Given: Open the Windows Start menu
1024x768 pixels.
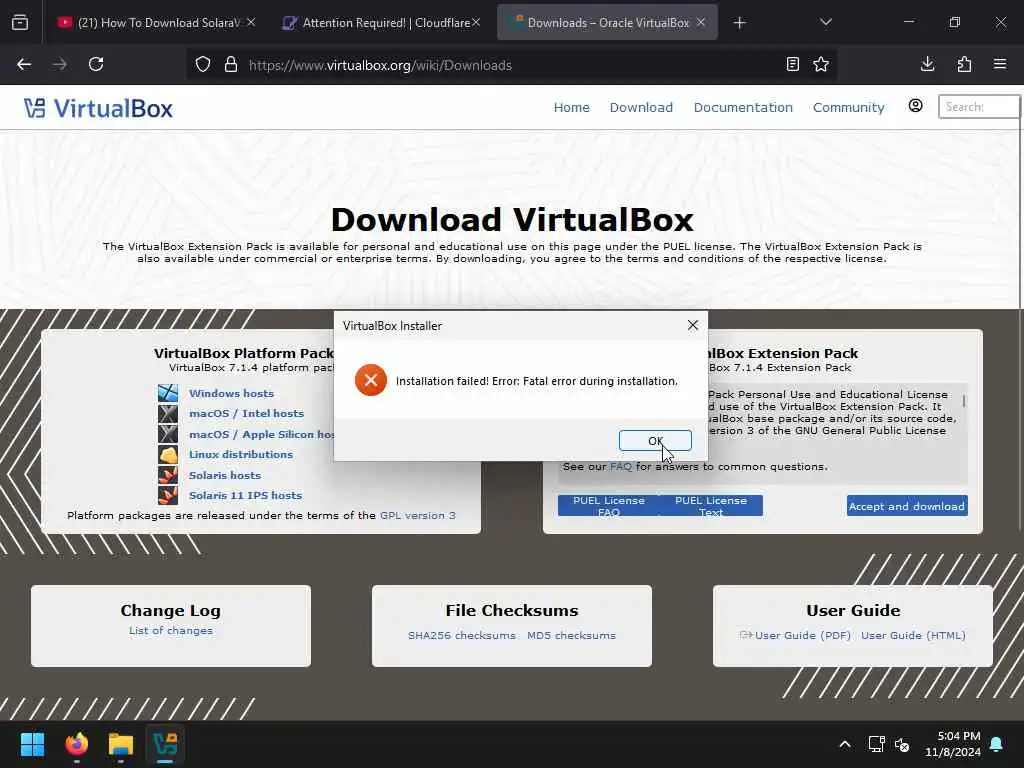Looking at the screenshot, I should click(32, 744).
